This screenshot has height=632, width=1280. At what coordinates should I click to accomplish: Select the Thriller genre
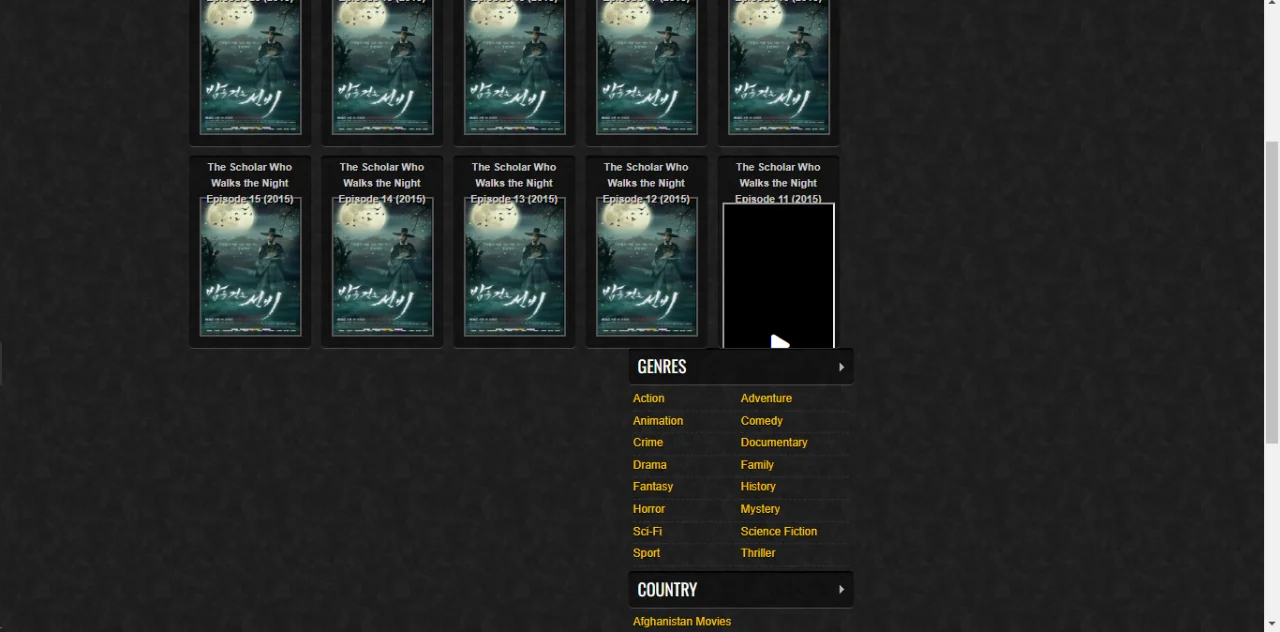758,553
